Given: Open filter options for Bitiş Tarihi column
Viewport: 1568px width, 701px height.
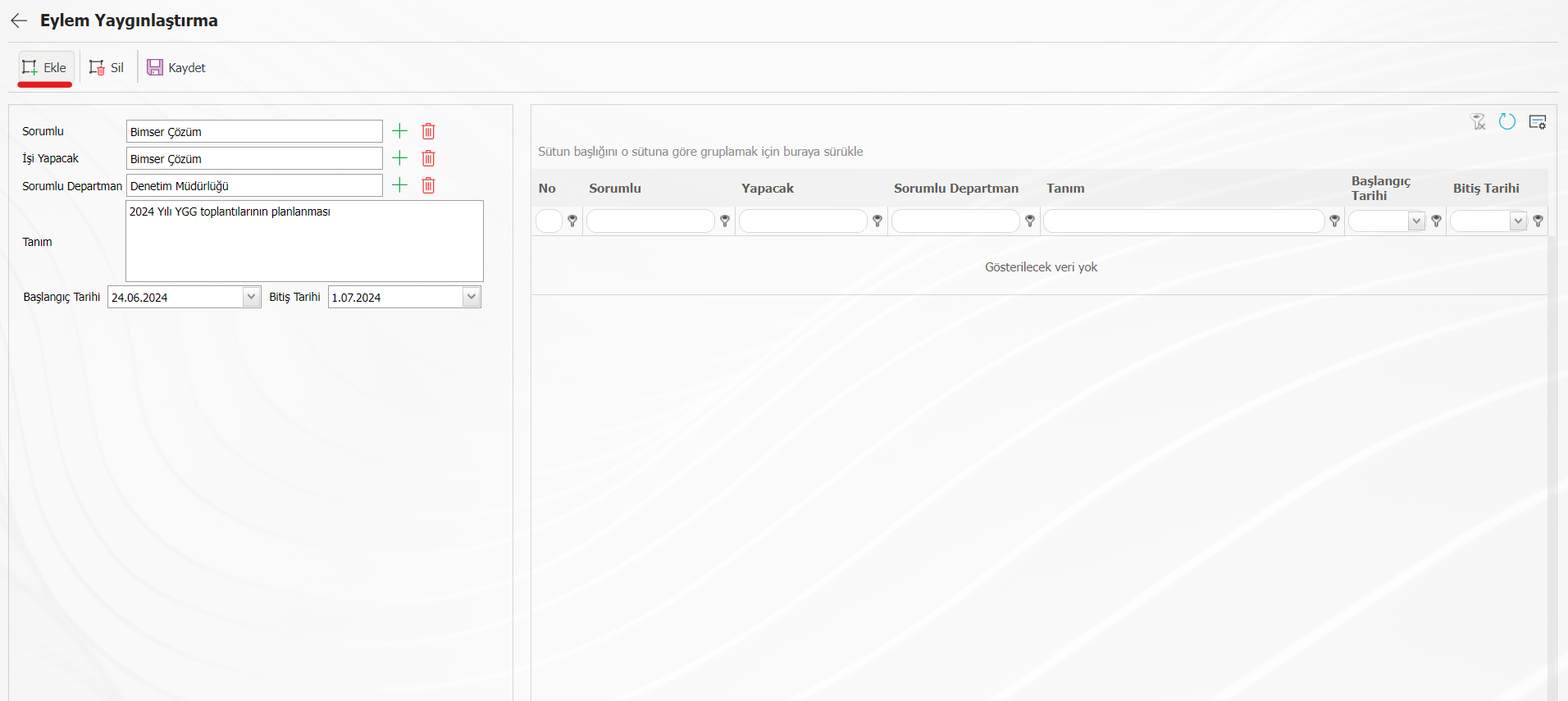Looking at the screenshot, I should (x=1538, y=221).
